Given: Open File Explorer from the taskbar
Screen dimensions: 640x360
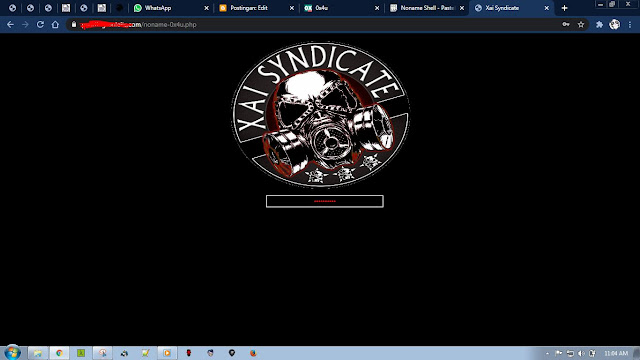Looking at the screenshot, I should coord(38,353).
